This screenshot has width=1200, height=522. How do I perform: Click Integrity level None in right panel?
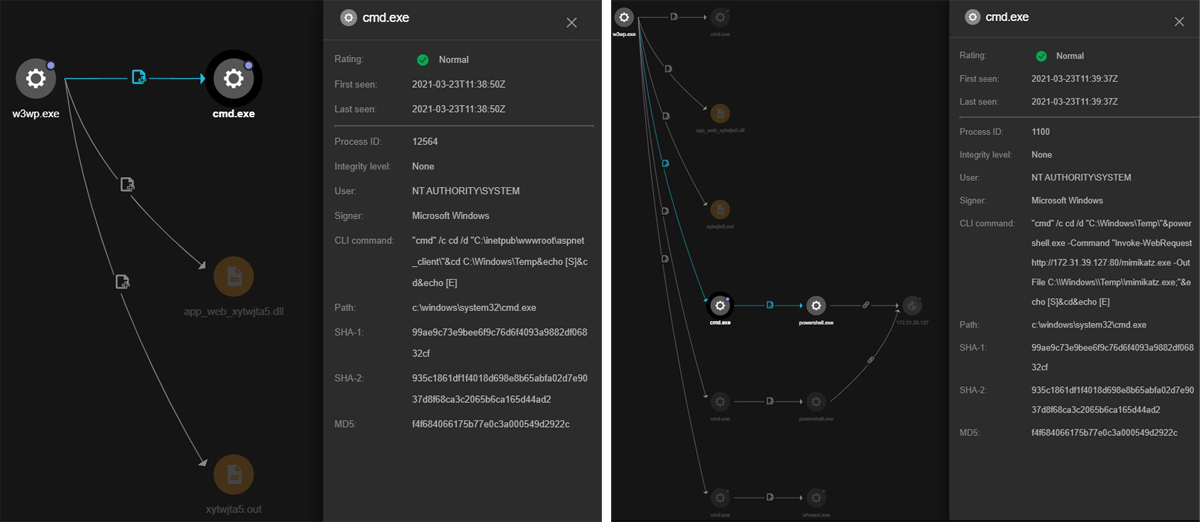tap(1042, 155)
